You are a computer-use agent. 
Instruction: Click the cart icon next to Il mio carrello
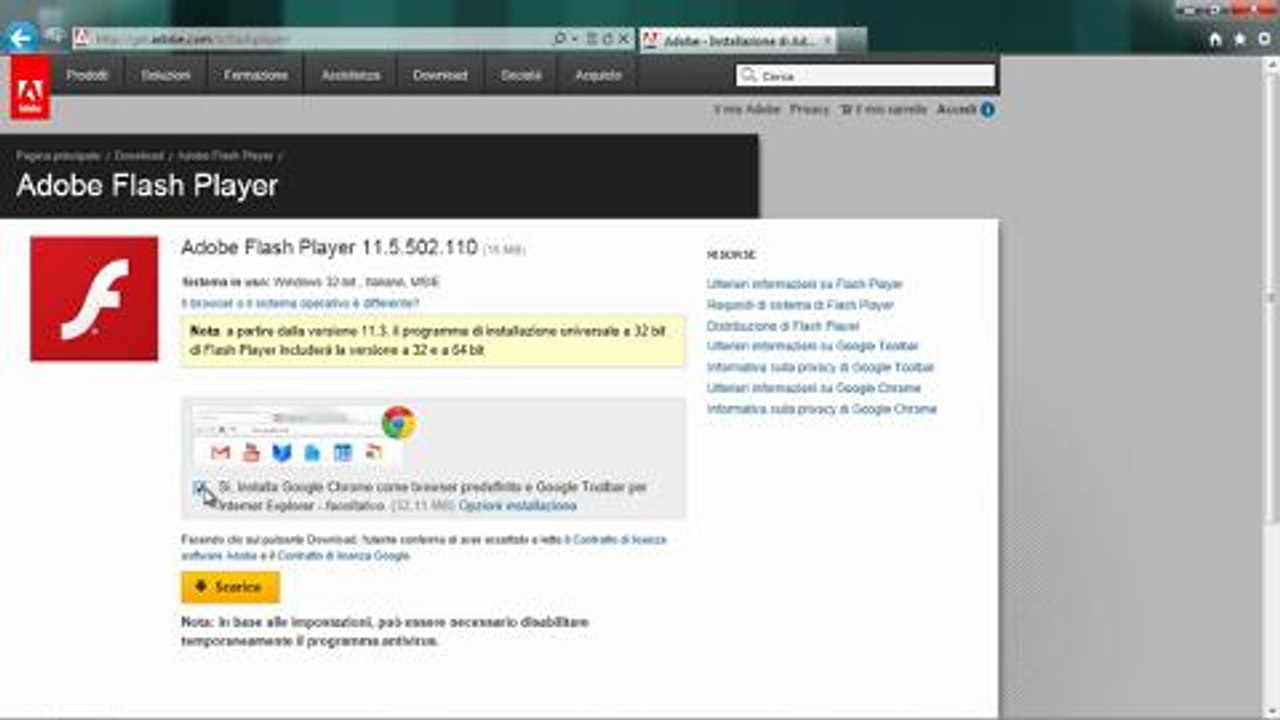click(x=846, y=109)
